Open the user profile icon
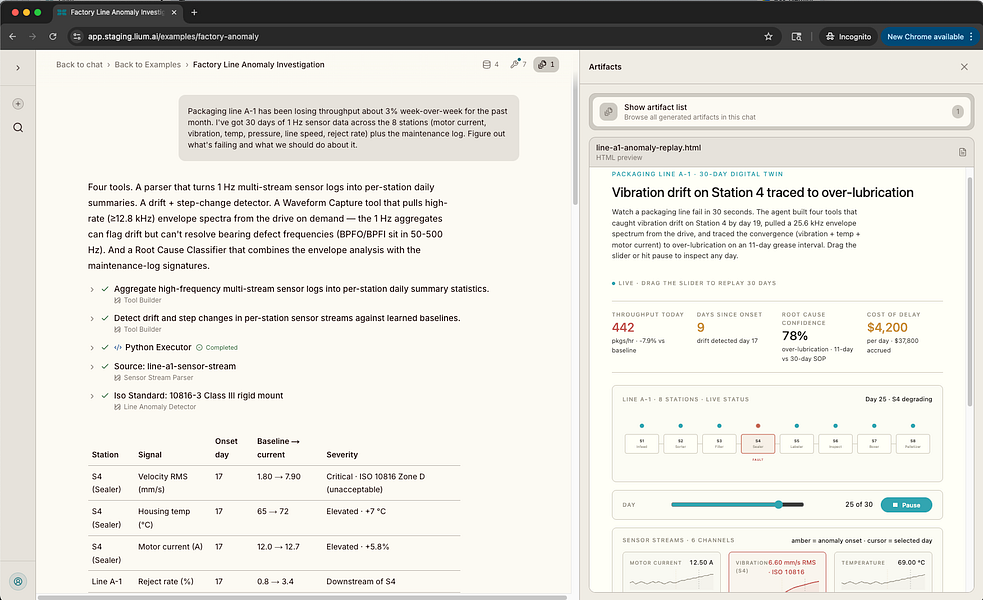Viewport: 983px width, 600px height. point(18,581)
